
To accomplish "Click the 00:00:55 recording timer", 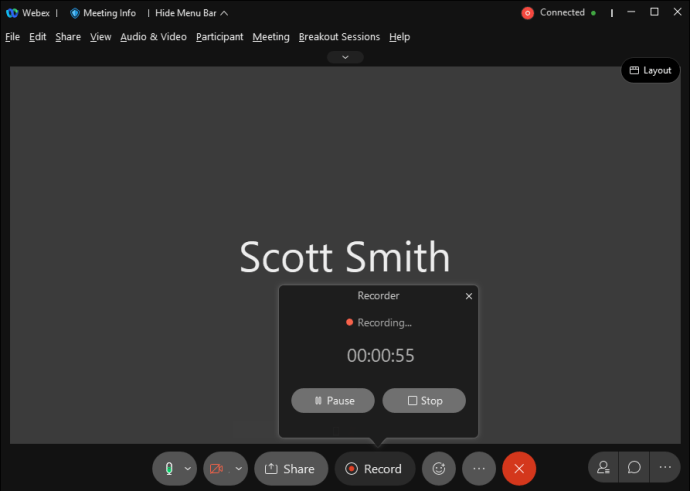I will [381, 355].
